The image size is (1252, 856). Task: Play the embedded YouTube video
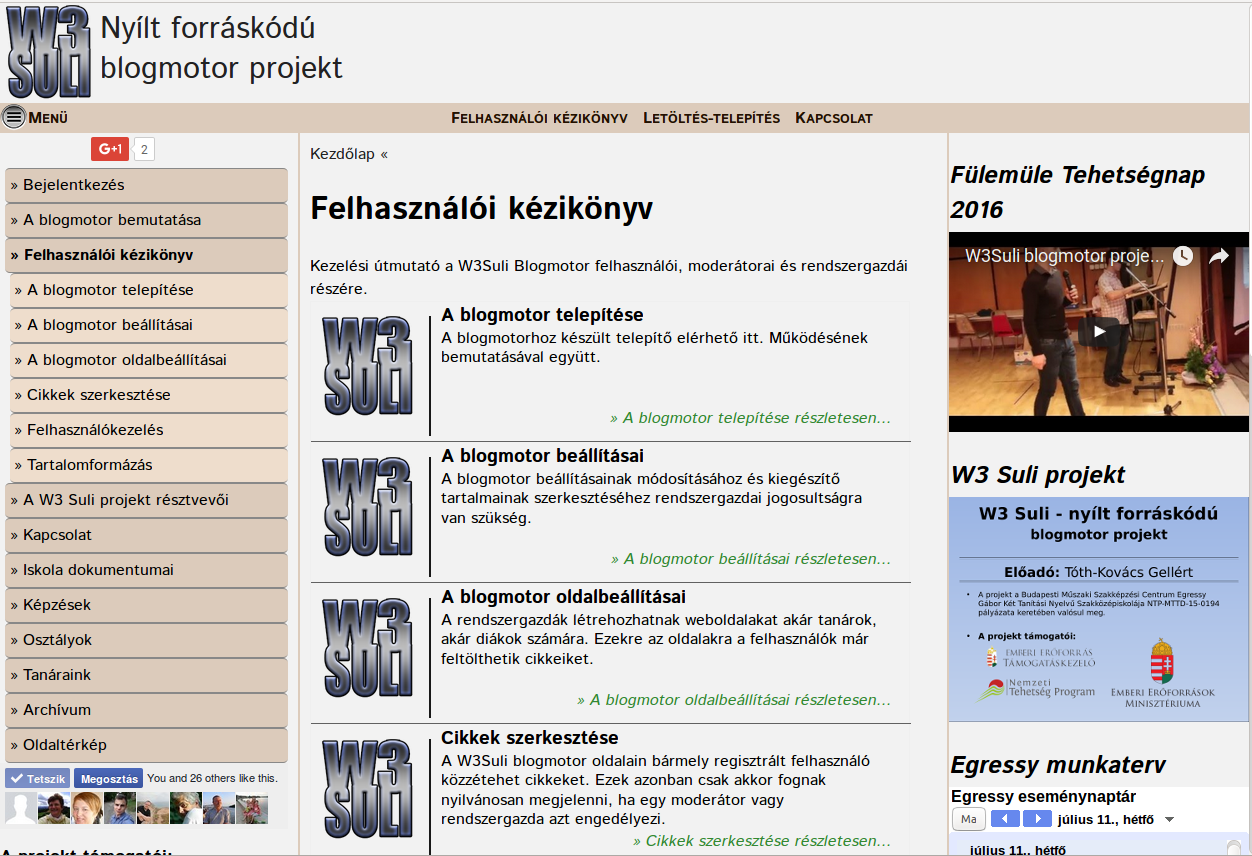1098,331
